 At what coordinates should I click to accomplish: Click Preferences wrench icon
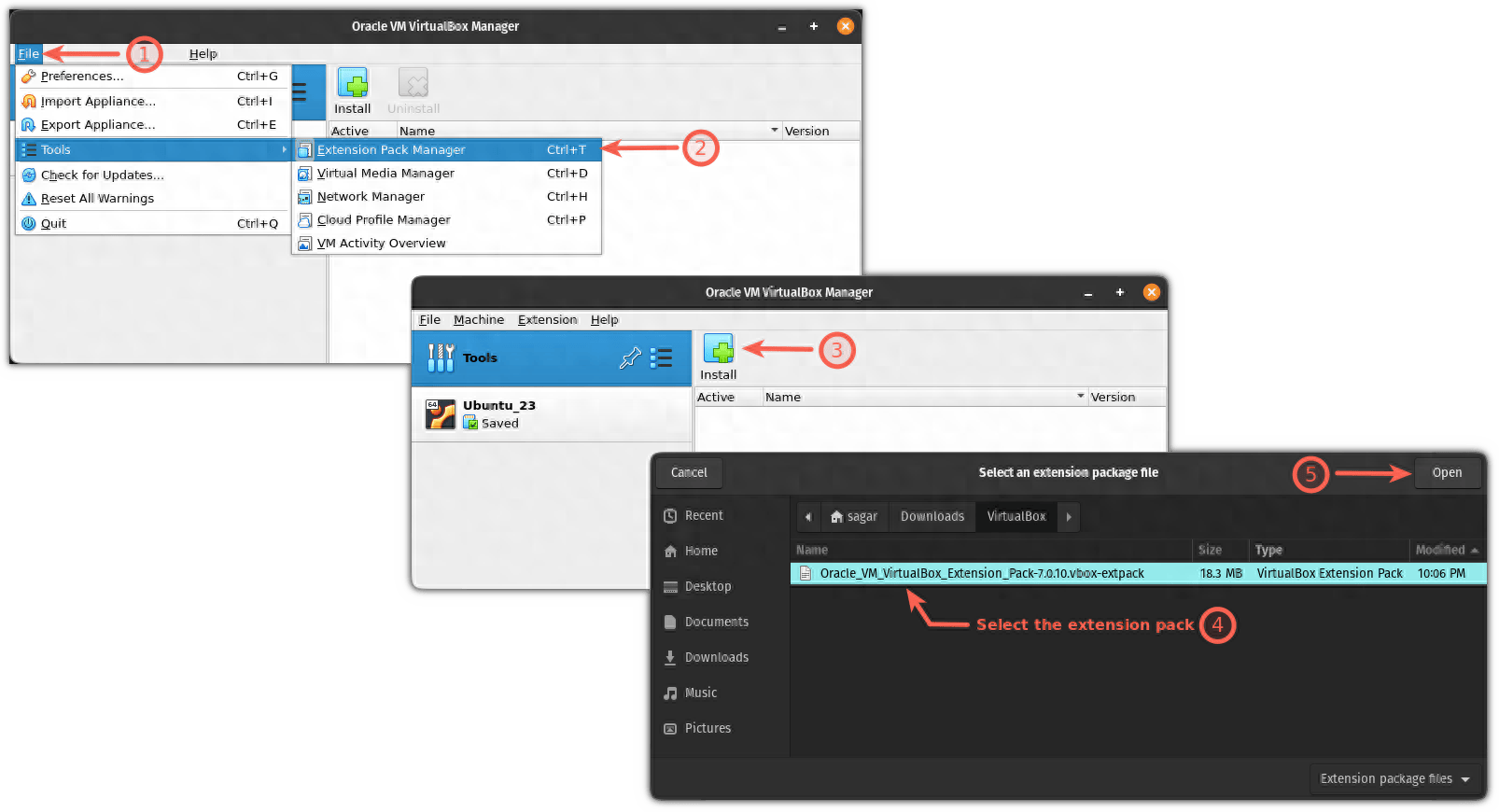coord(29,77)
